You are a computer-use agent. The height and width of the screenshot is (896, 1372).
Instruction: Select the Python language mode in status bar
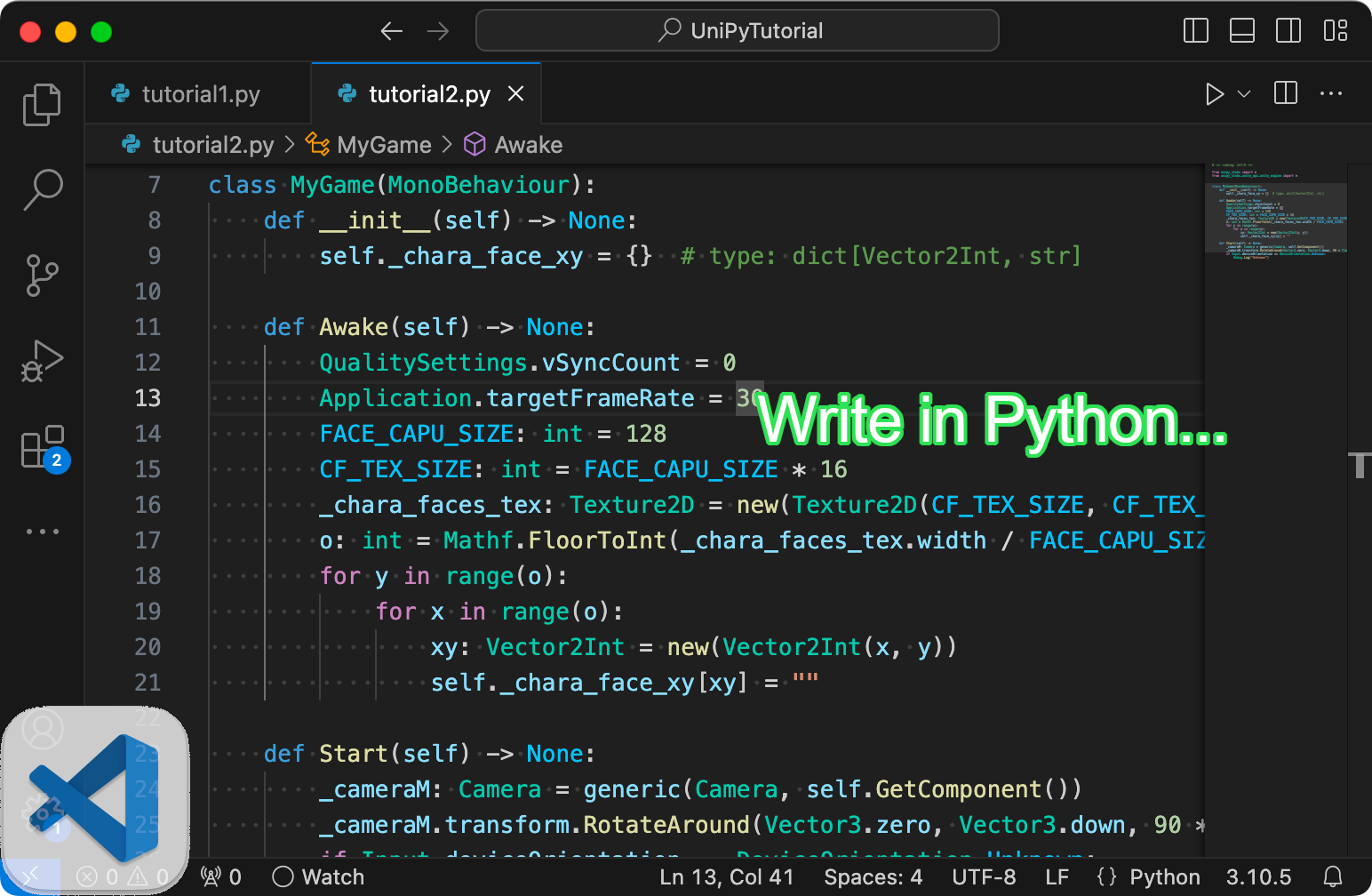1164,876
